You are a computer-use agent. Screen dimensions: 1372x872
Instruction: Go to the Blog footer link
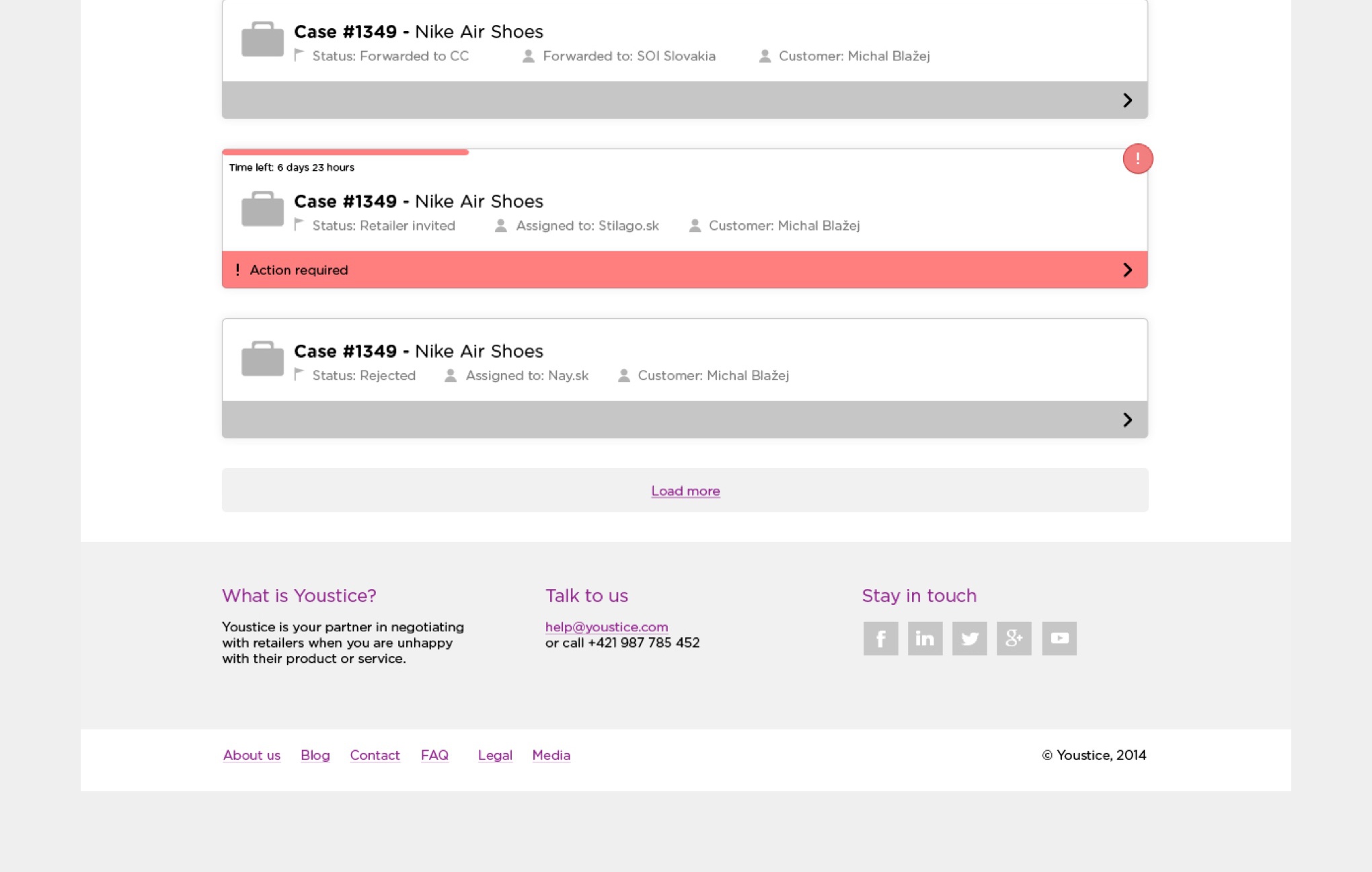pos(315,755)
